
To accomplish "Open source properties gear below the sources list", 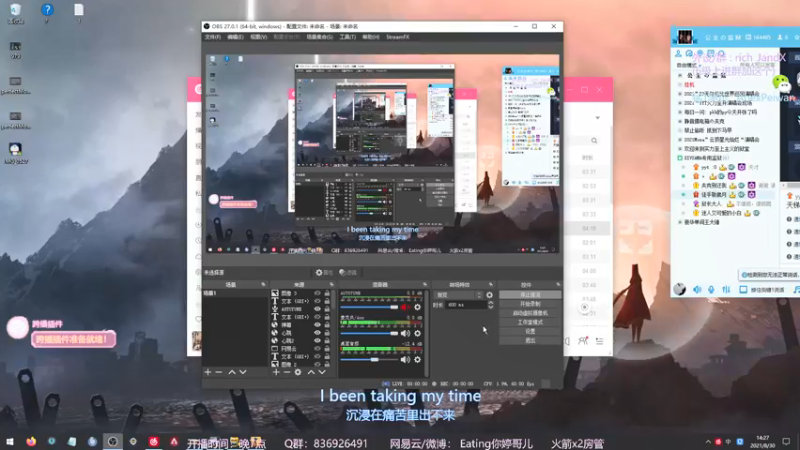I will coord(298,372).
